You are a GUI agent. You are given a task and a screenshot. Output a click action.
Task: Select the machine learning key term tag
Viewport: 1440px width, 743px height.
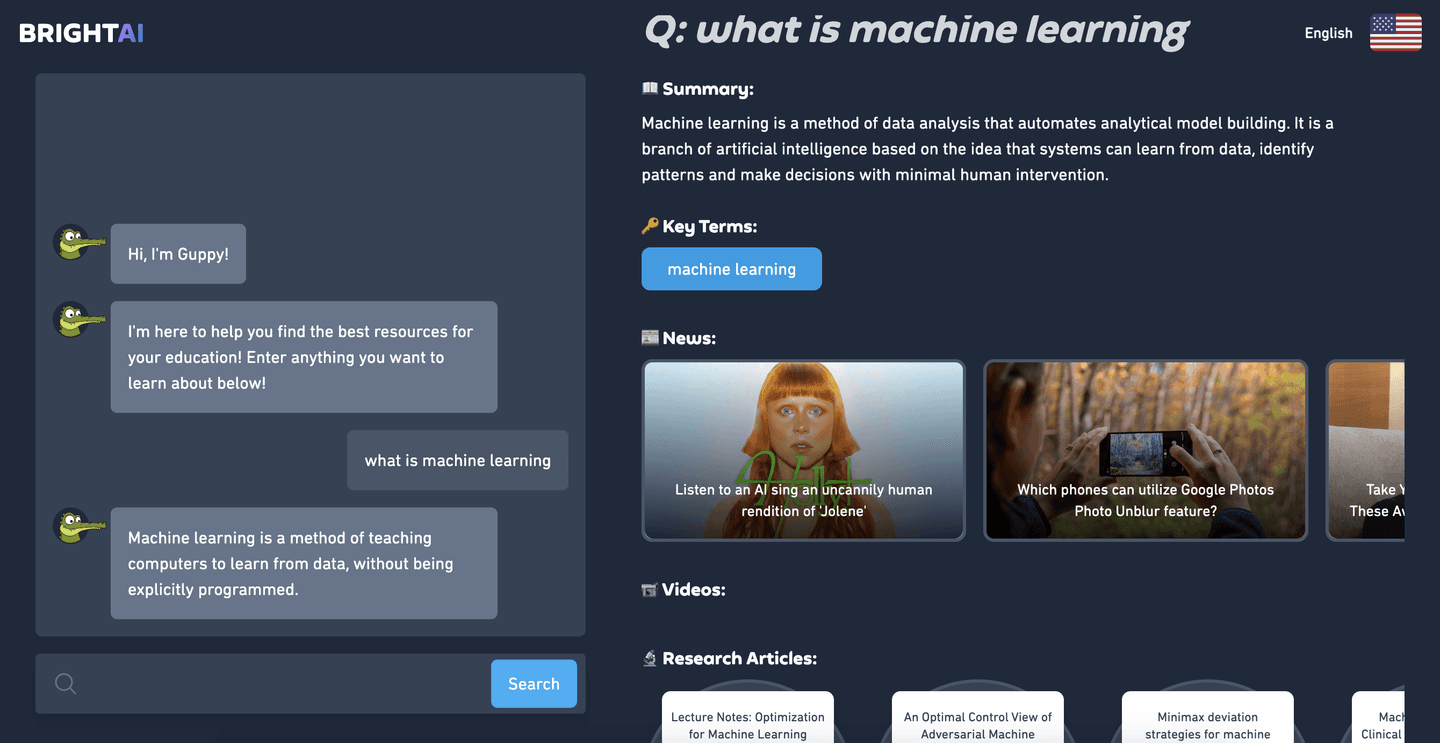coord(732,269)
